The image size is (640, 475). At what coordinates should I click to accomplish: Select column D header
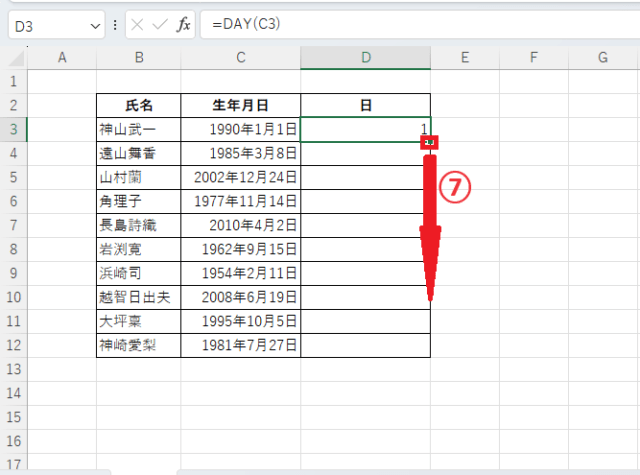[x=365, y=58]
